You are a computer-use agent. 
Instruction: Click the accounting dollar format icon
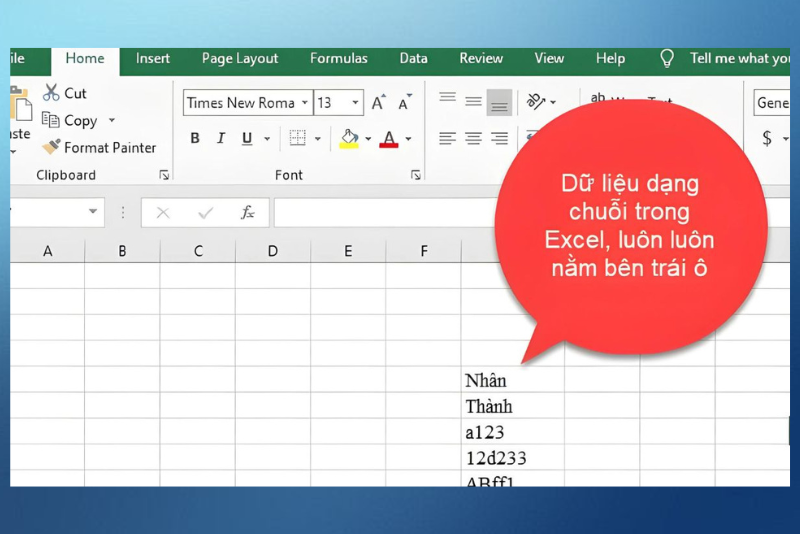click(767, 138)
